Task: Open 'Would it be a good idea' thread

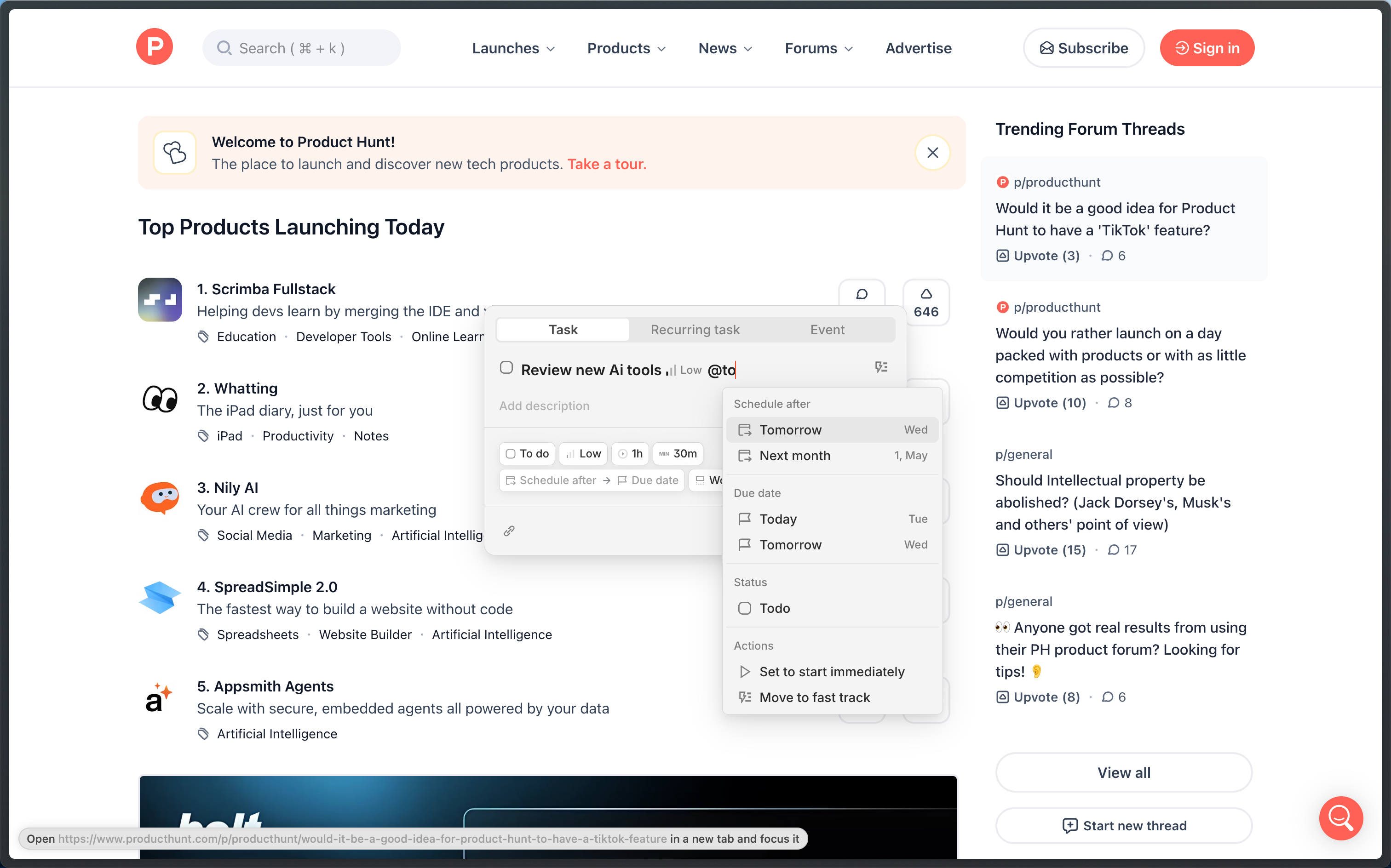Action: click(1115, 219)
